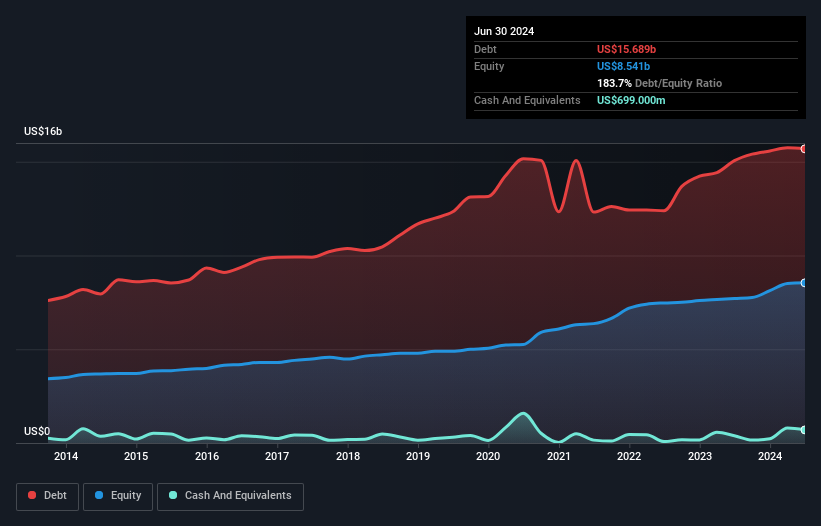Click the Equity label in tooltip

(489, 66)
